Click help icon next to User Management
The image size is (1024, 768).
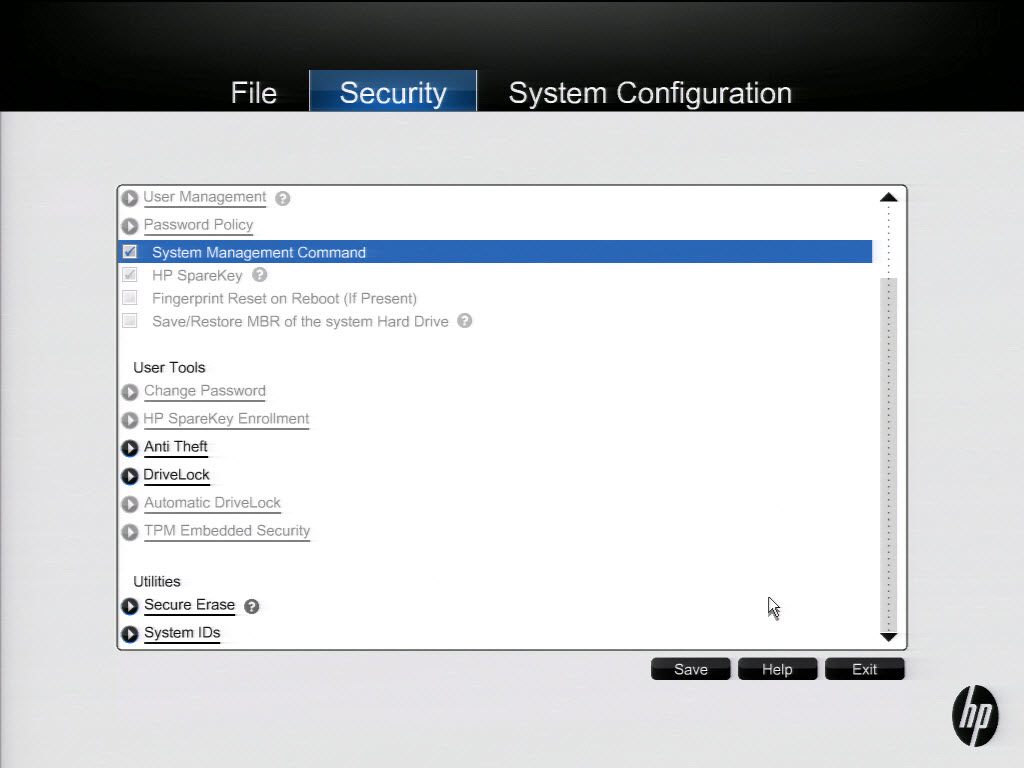tap(283, 198)
